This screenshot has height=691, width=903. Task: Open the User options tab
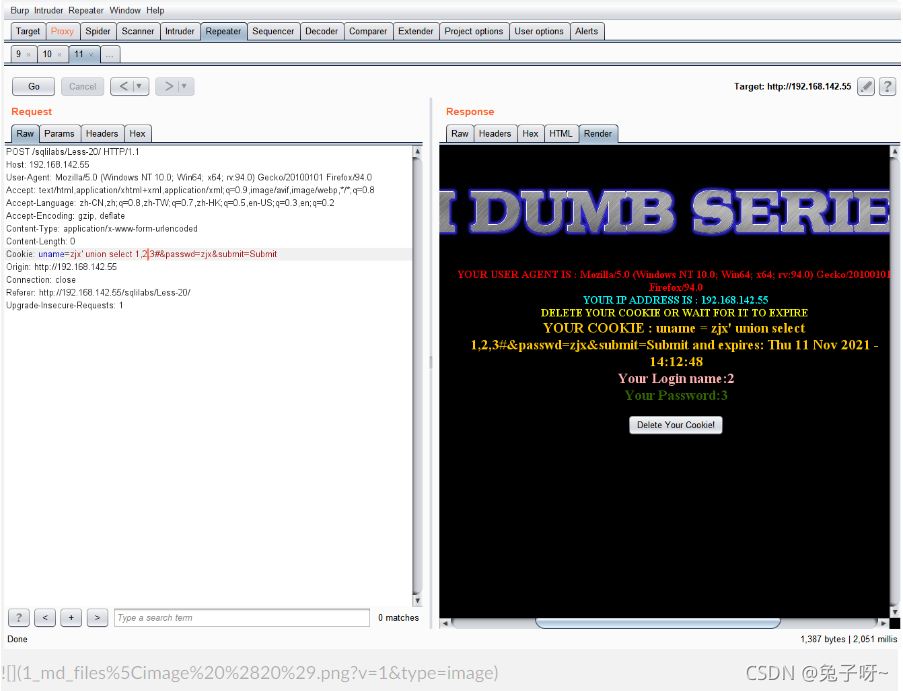(x=538, y=31)
